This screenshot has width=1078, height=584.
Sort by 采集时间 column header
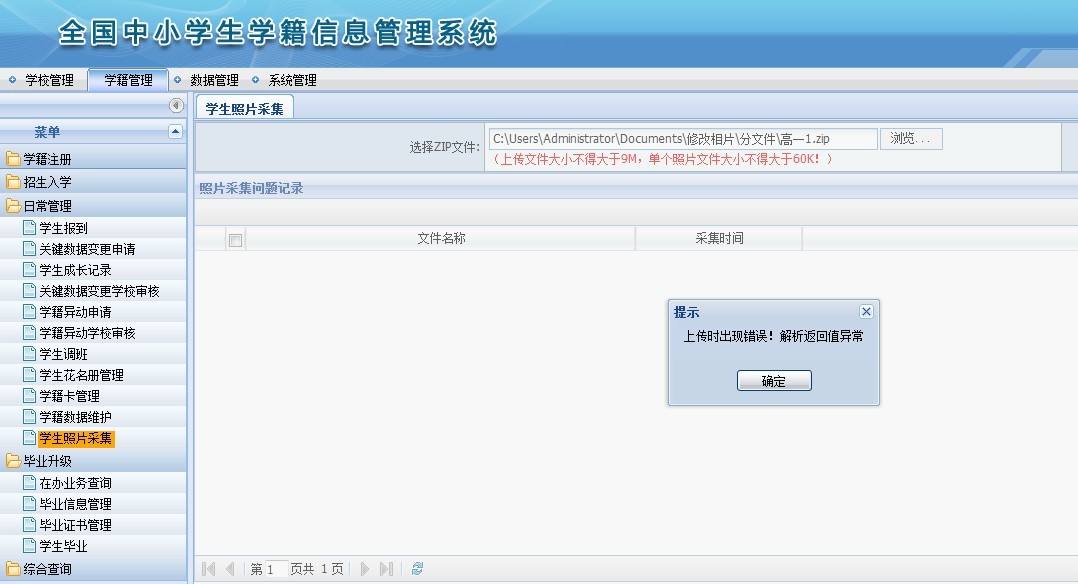719,238
